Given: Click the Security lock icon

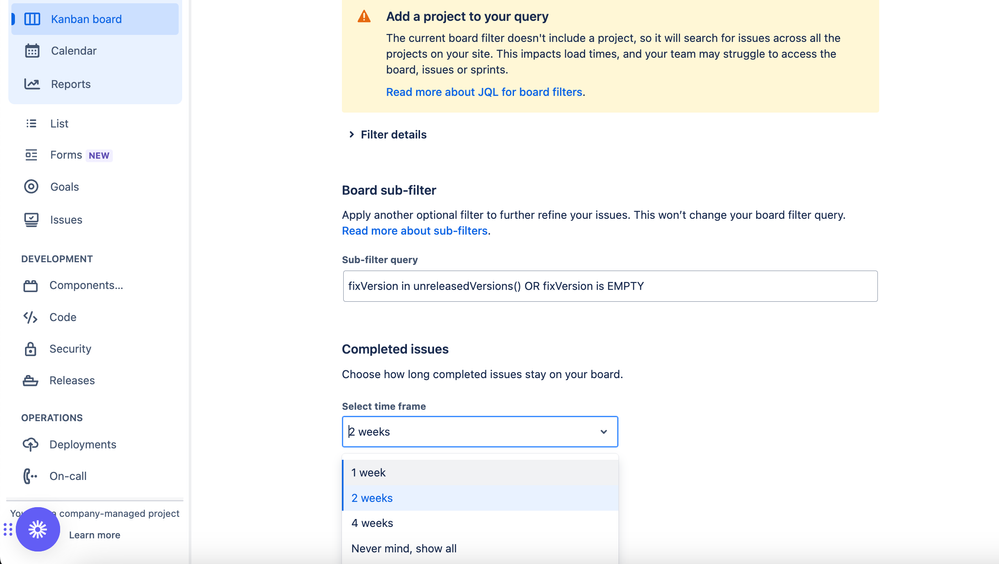Looking at the screenshot, I should click(x=31, y=349).
